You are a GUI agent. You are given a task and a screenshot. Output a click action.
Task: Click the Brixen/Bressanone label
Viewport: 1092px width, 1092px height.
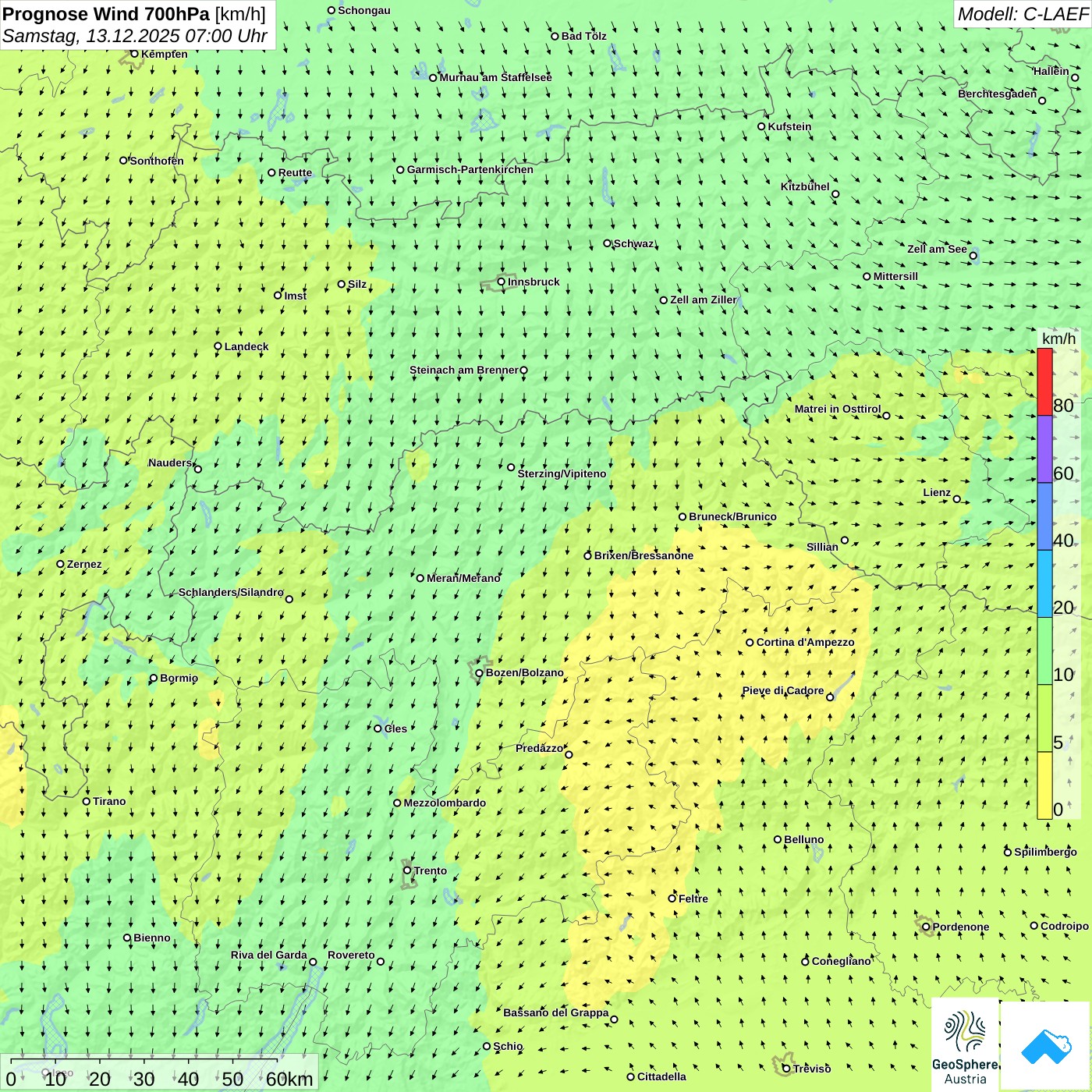point(643,555)
